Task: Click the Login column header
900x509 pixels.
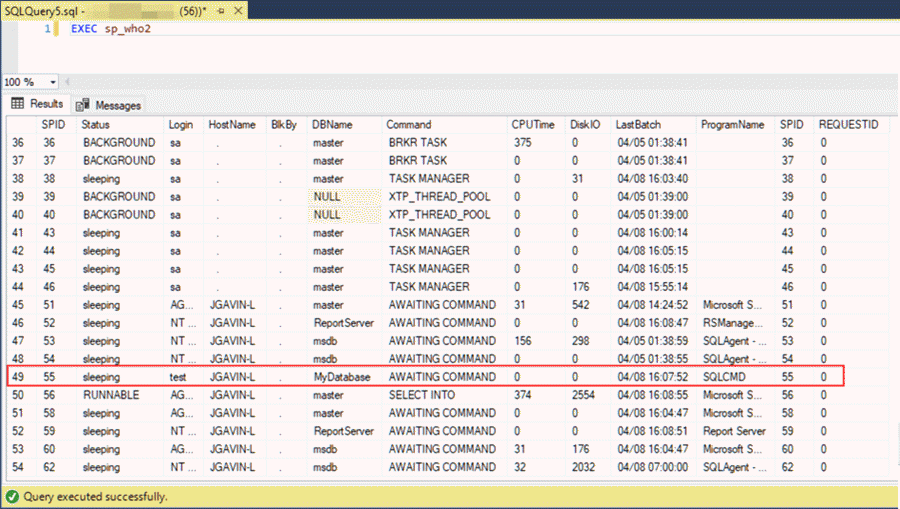Action: coord(183,125)
